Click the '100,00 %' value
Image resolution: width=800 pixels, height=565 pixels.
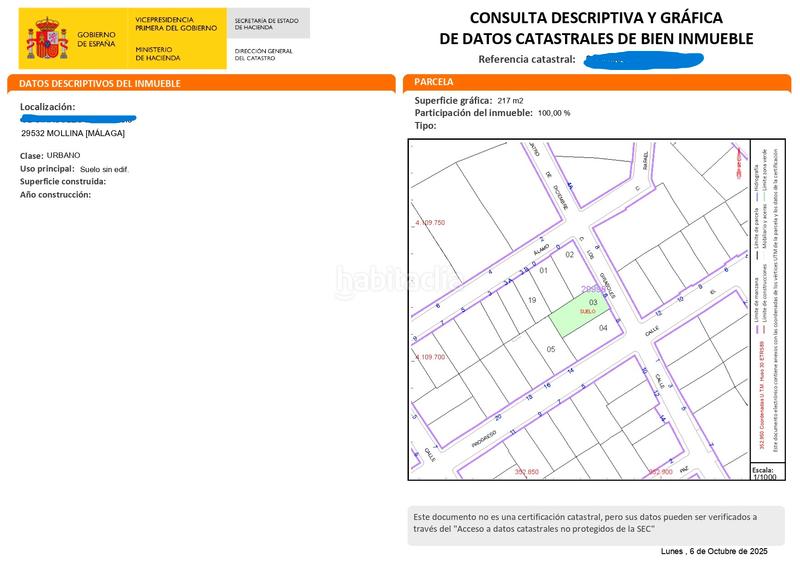pyautogui.click(x=554, y=113)
